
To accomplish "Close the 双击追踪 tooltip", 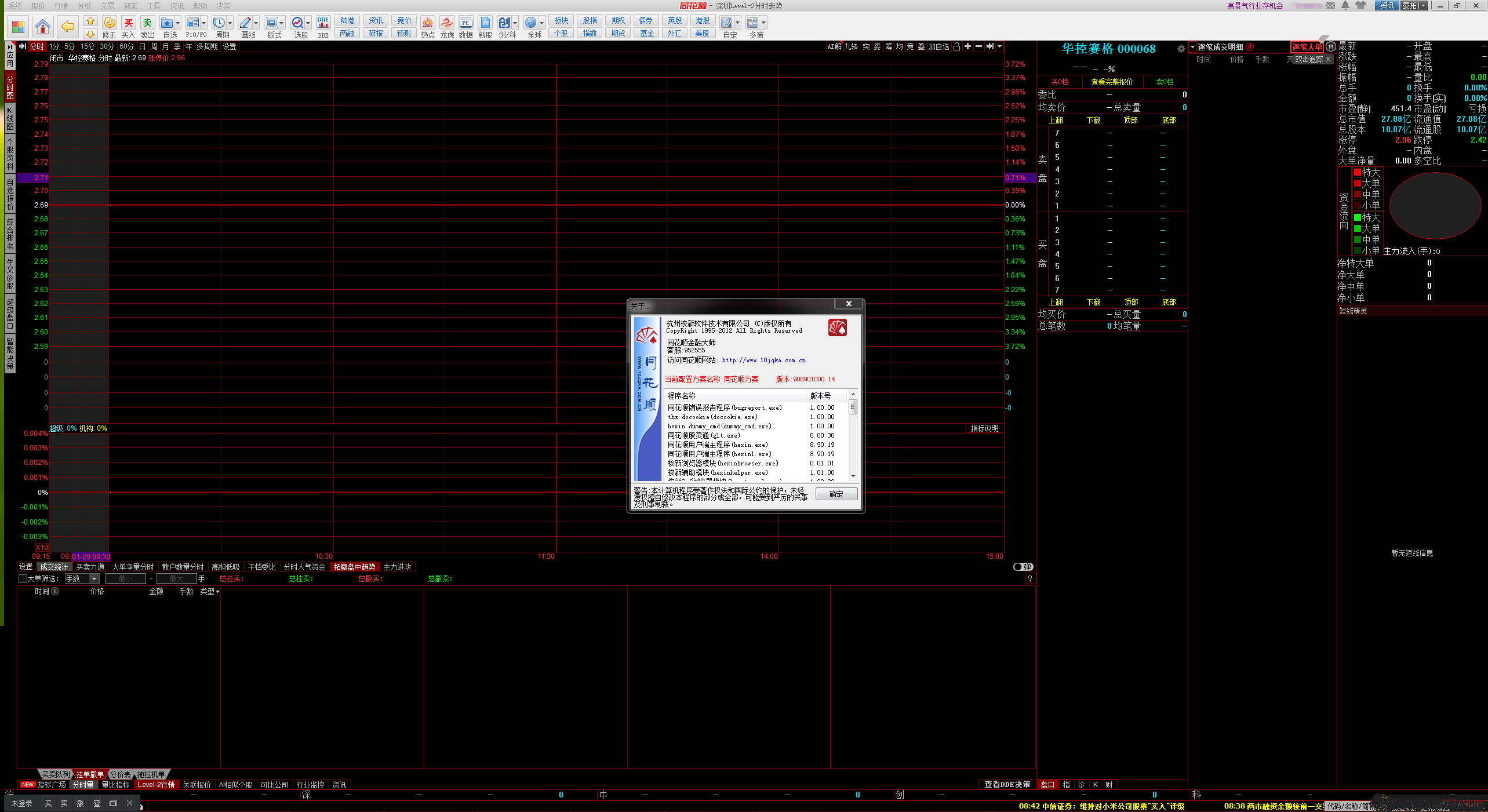I will (x=1328, y=59).
